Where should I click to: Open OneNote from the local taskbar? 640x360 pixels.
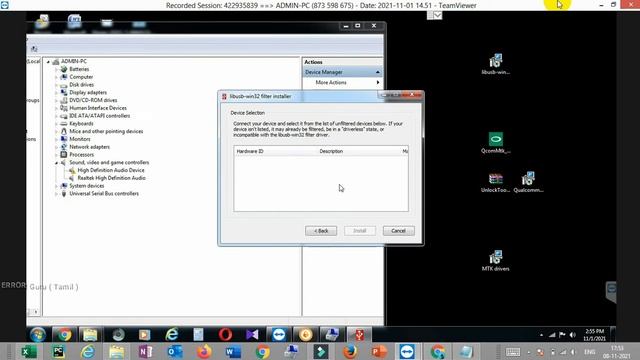[146, 352]
